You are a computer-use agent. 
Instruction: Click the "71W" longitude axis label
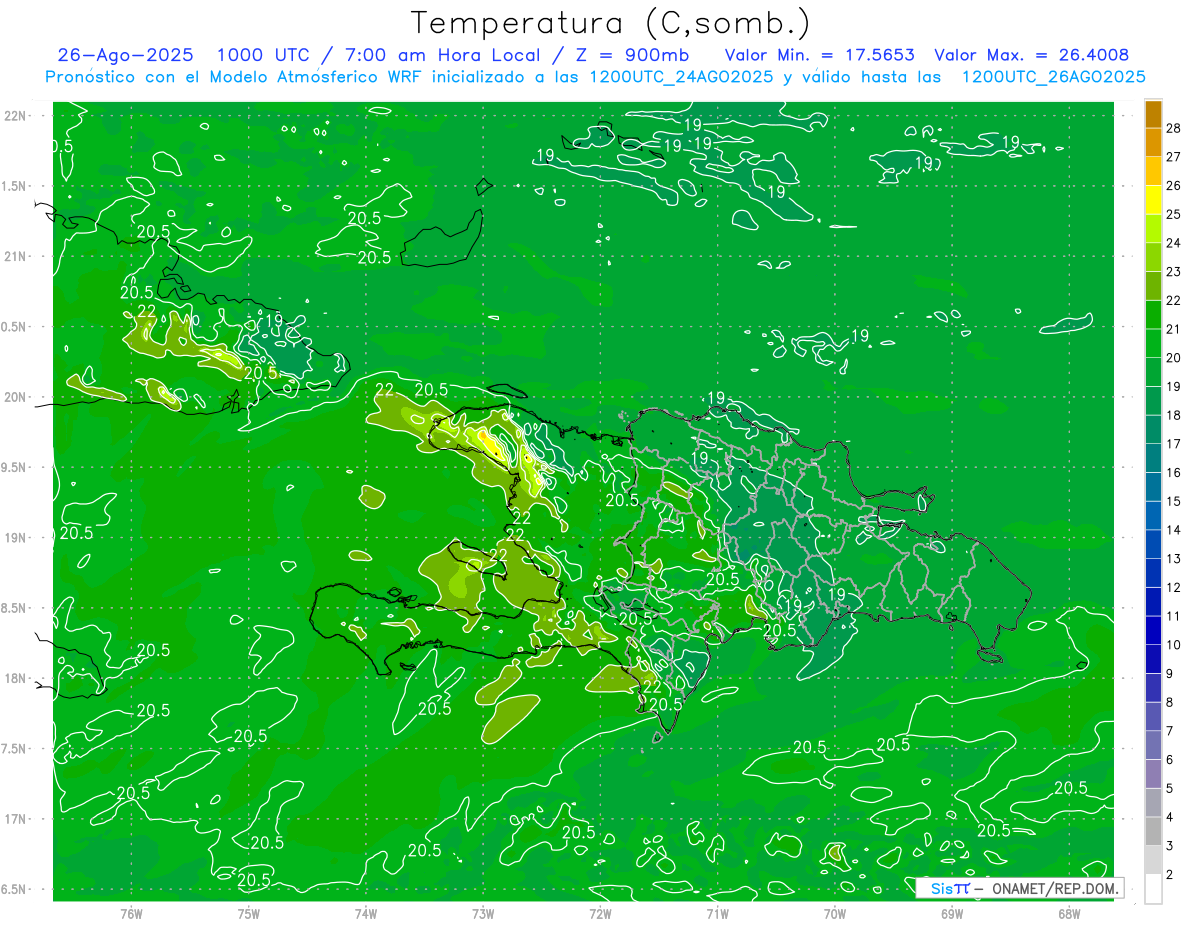[x=717, y=914]
